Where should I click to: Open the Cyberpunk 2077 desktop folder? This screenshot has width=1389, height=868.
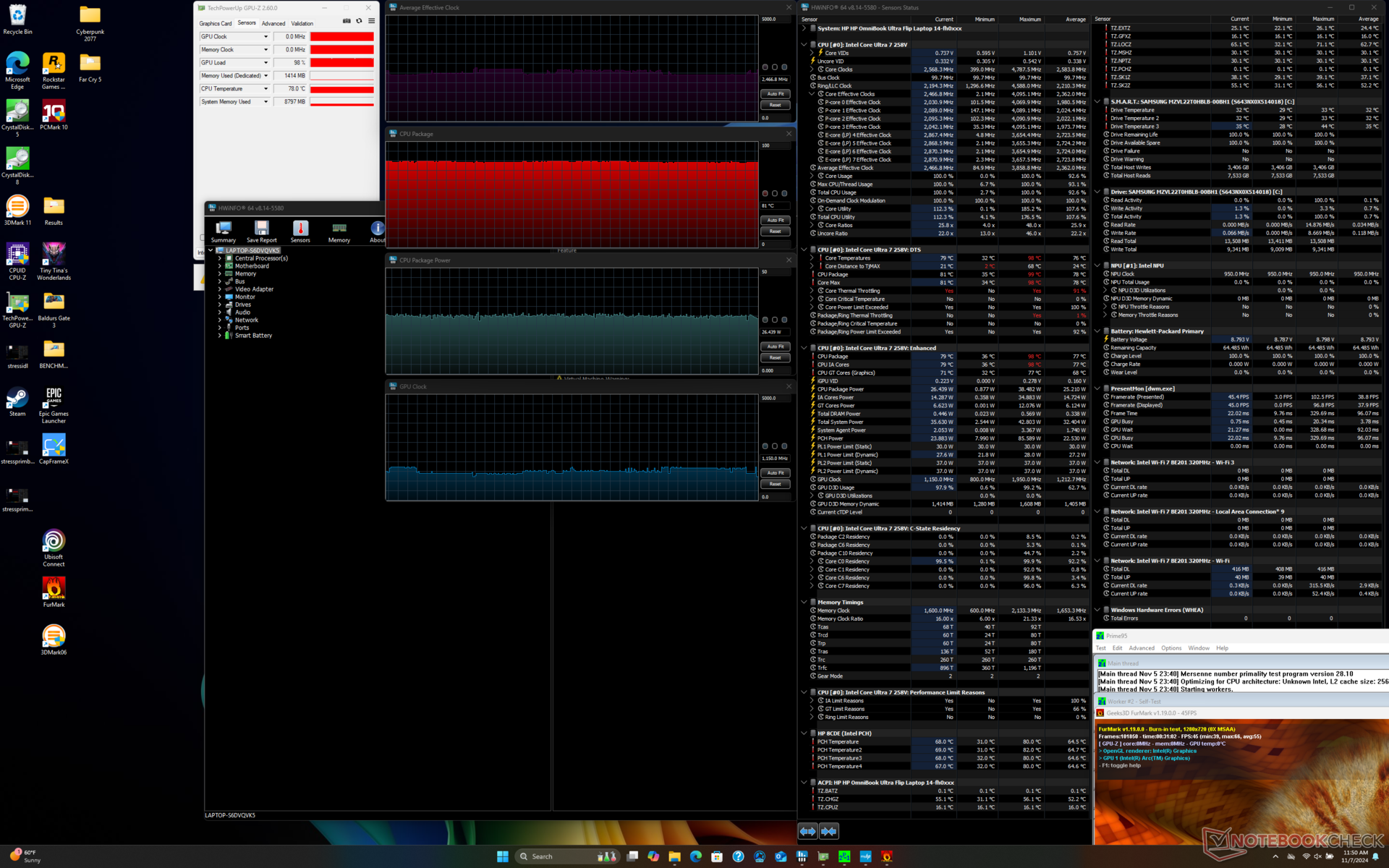tap(90, 24)
